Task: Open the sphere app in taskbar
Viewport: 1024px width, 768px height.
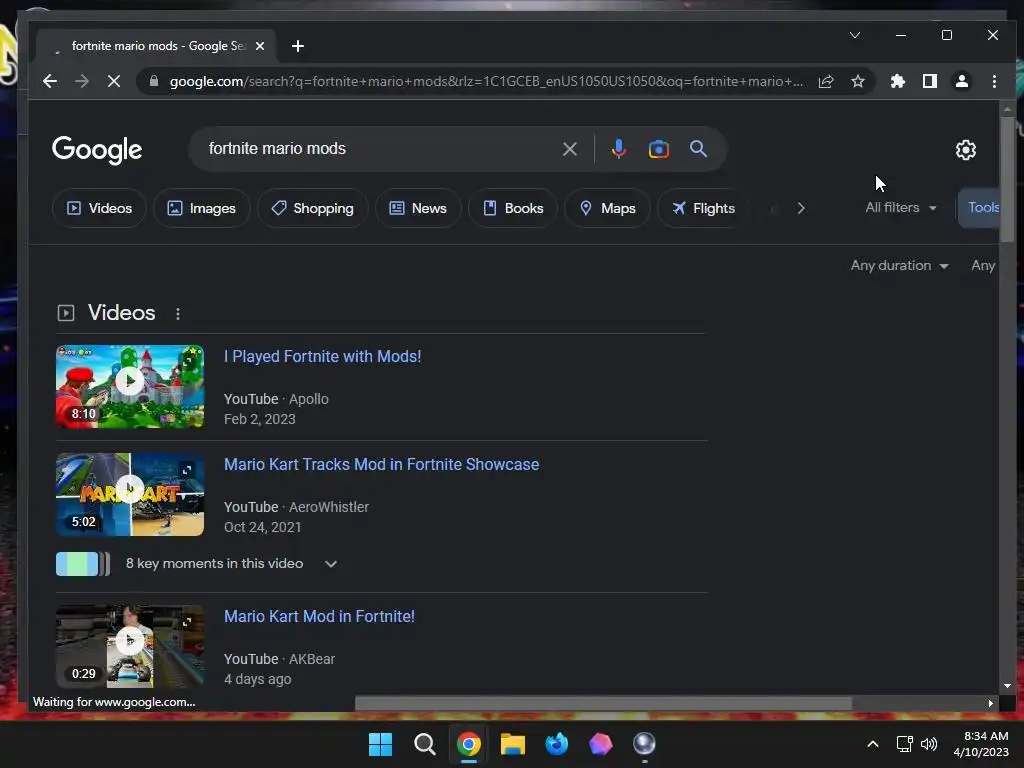Action: tap(645, 744)
